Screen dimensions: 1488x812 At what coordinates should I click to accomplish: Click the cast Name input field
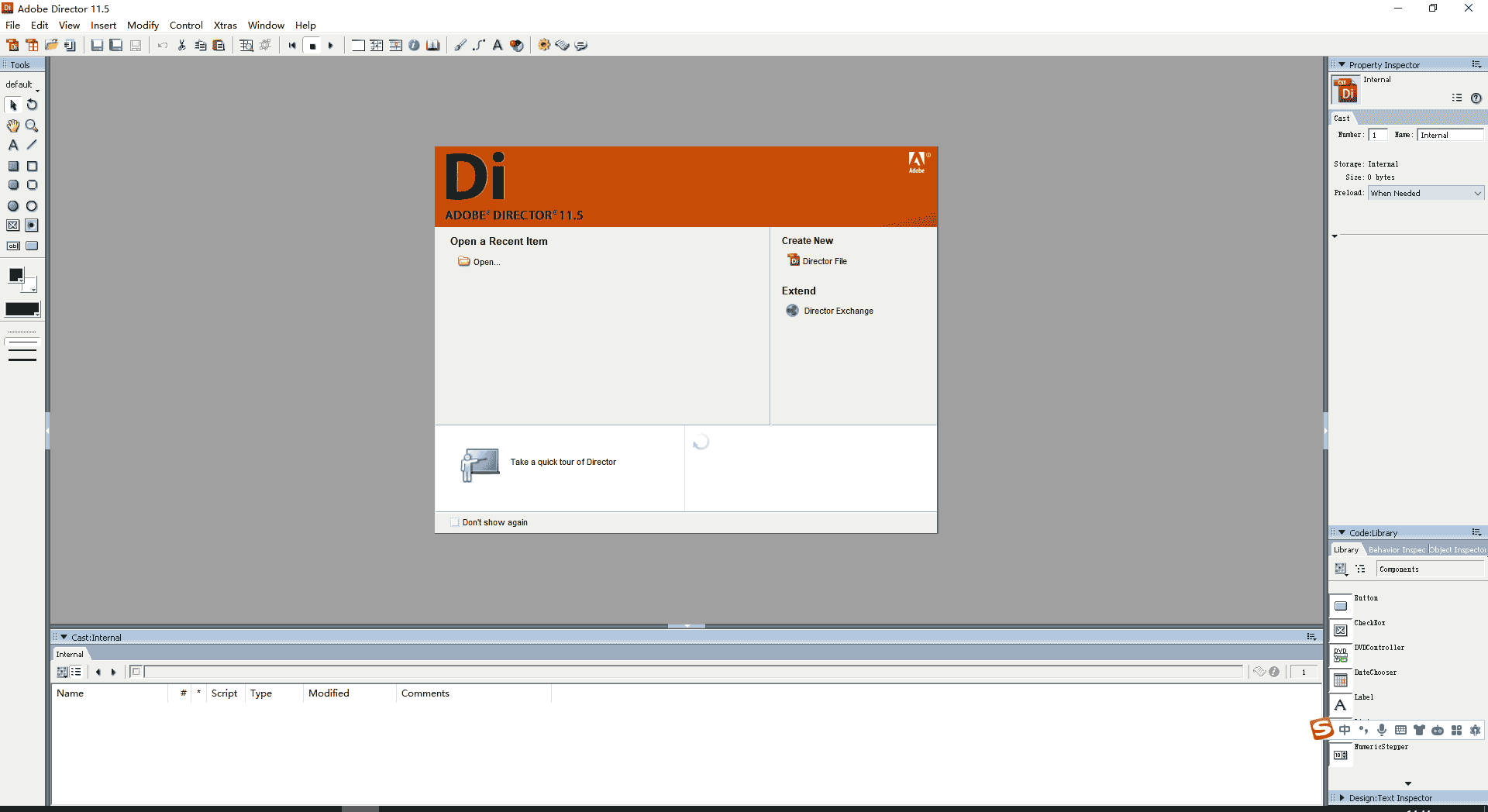point(1450,135)
